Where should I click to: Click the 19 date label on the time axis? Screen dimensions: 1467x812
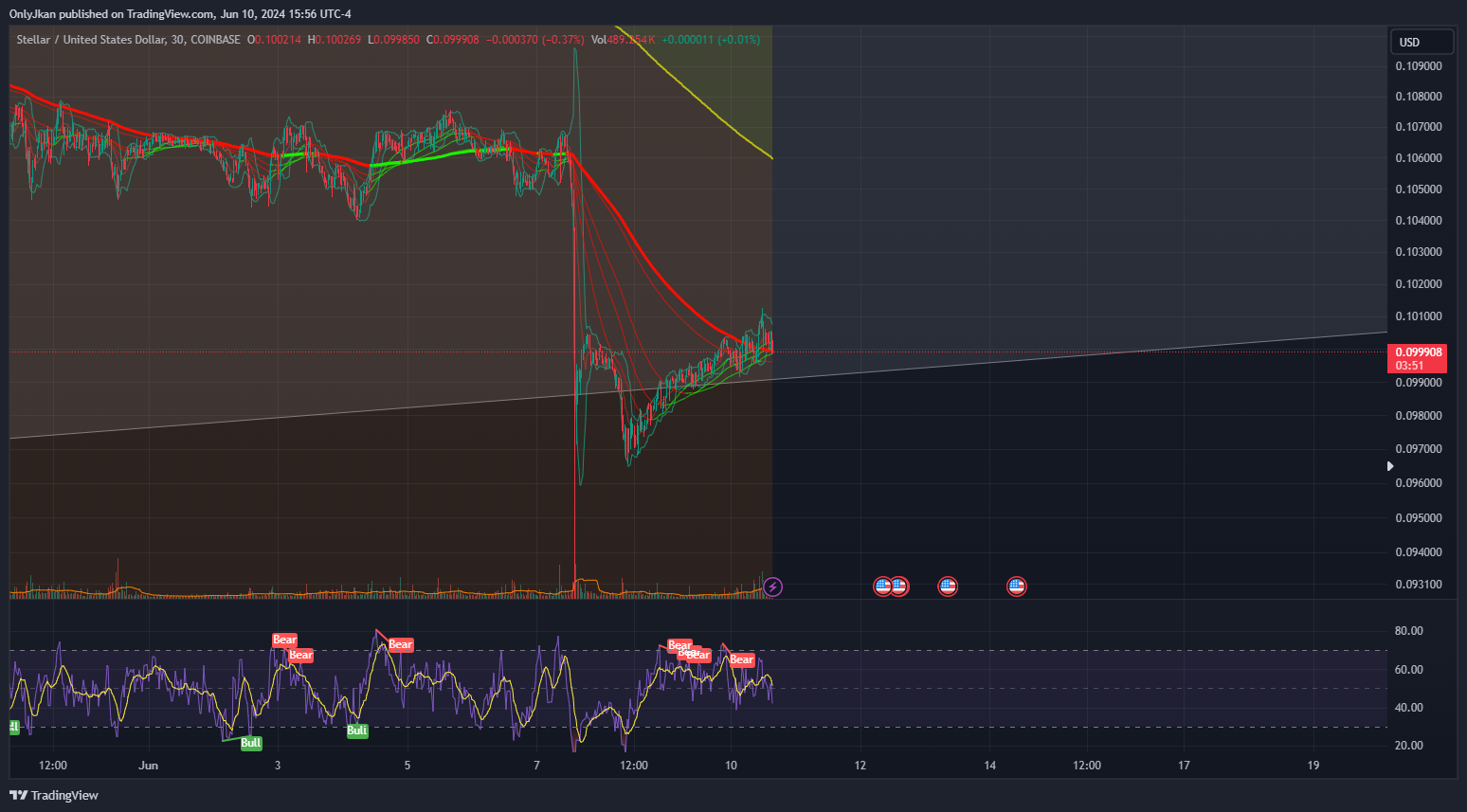tap(1313, 766)
